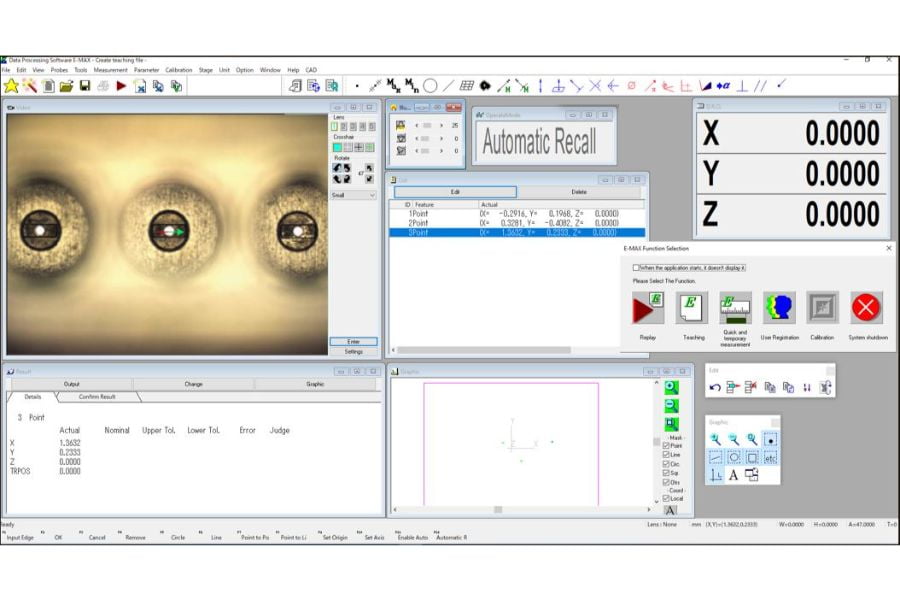Click the Delete button in list window
This screenshot has height=600, width=900.
[579, 192]
